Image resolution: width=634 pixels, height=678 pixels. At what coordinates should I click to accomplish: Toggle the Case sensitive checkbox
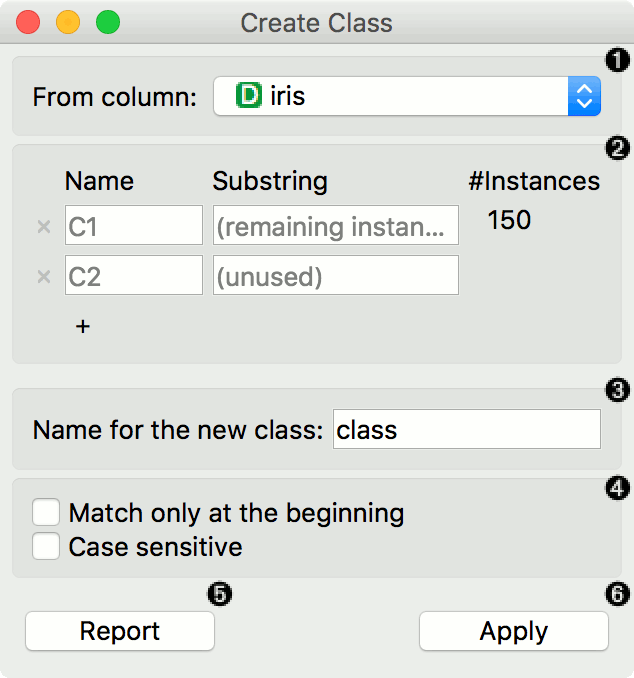(x=46, y=547)
